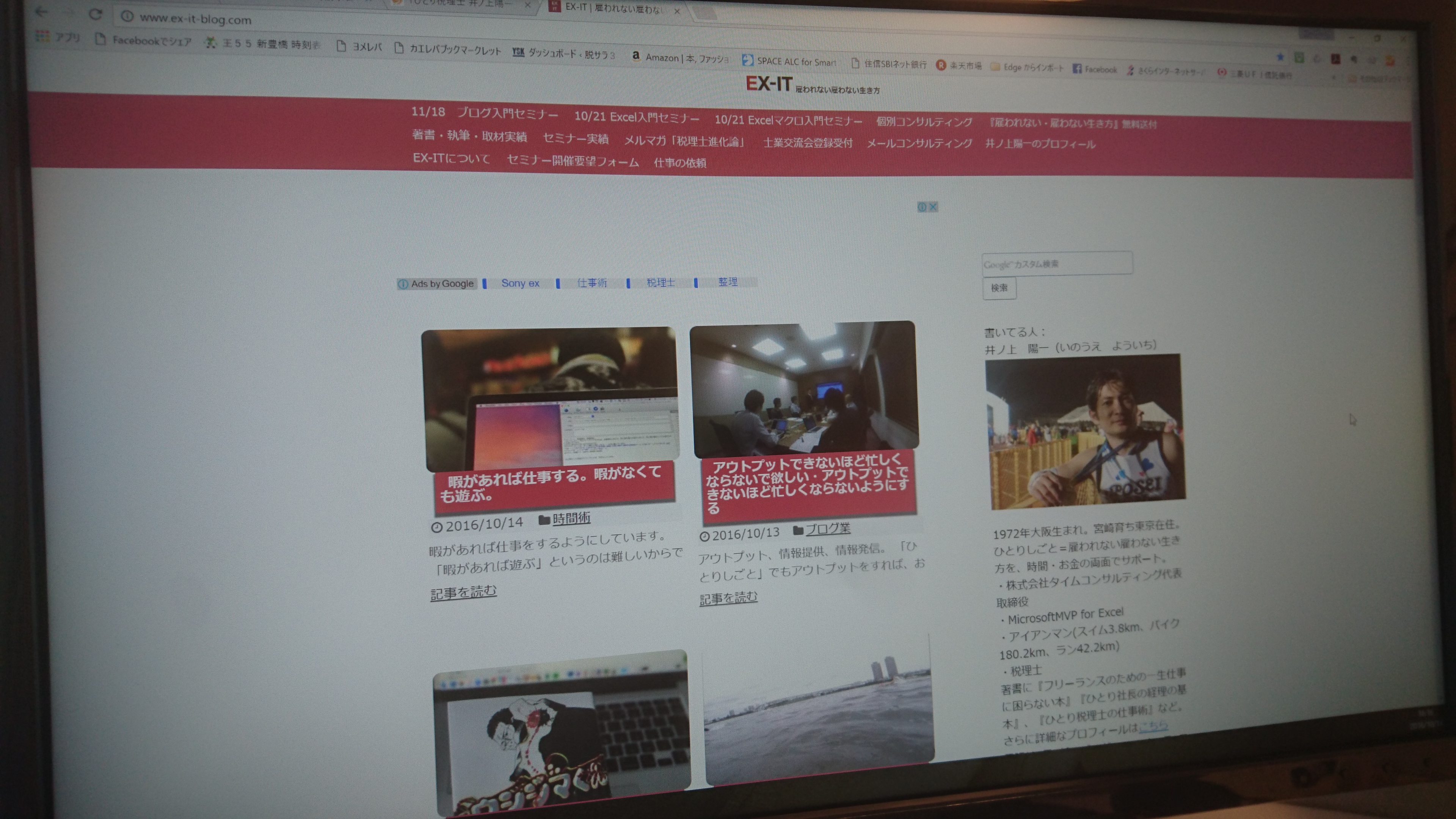Click into the Google カスタム検索 field
Image resolution: width=1456 pixels, height=819 pixels.
1057,264
